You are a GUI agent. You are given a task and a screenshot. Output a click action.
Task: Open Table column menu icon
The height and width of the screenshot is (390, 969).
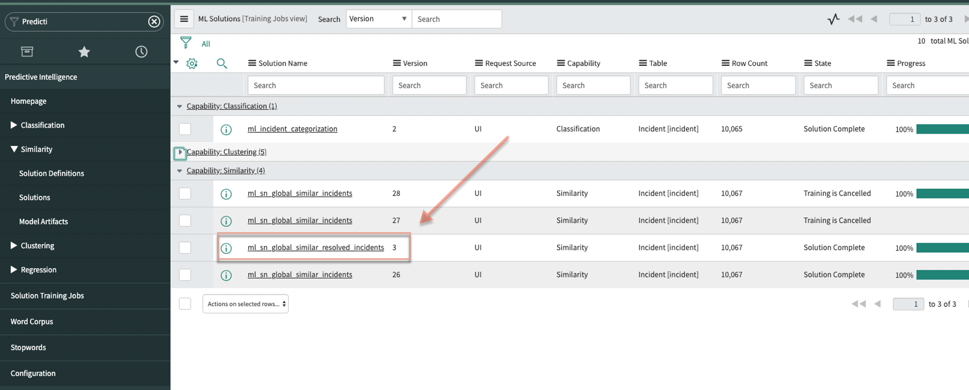point(643,63)
